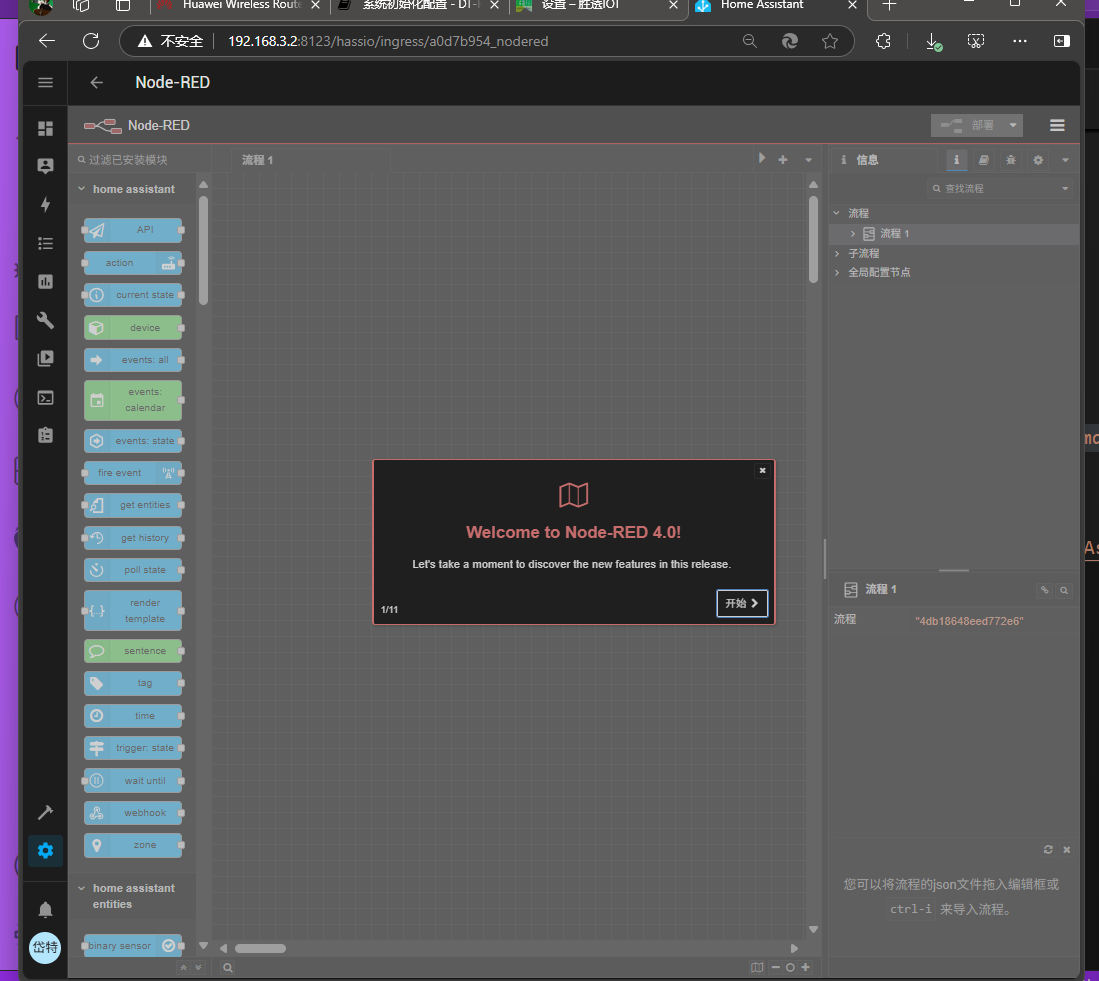1099x981 pixels.
Task: Click the 过滤已安装模块 palette filter field
Action: 140,160
